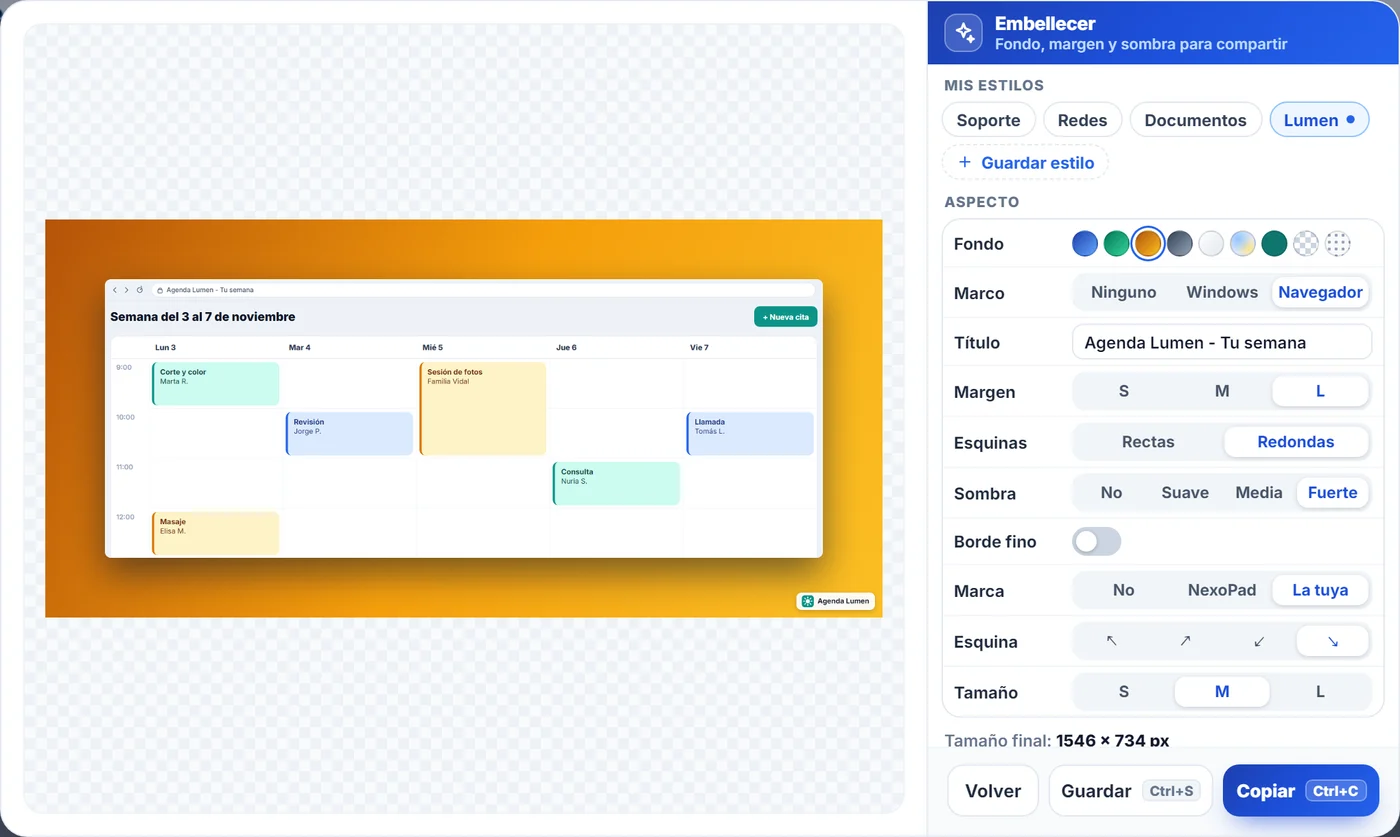Set Sombra to No

pyautogui.click(x=1111, y=493)
